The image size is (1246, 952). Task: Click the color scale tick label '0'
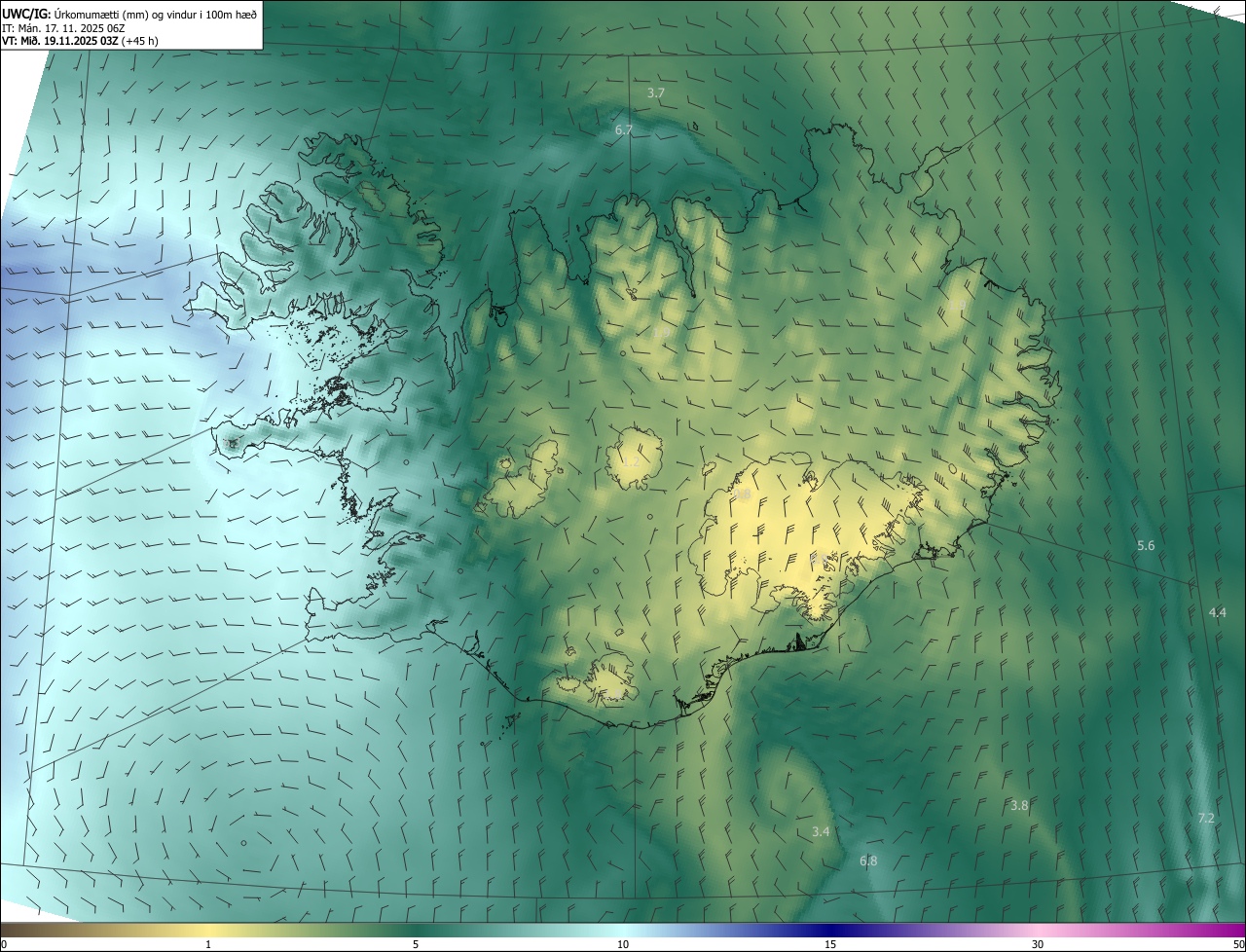(x=3, y=944)
